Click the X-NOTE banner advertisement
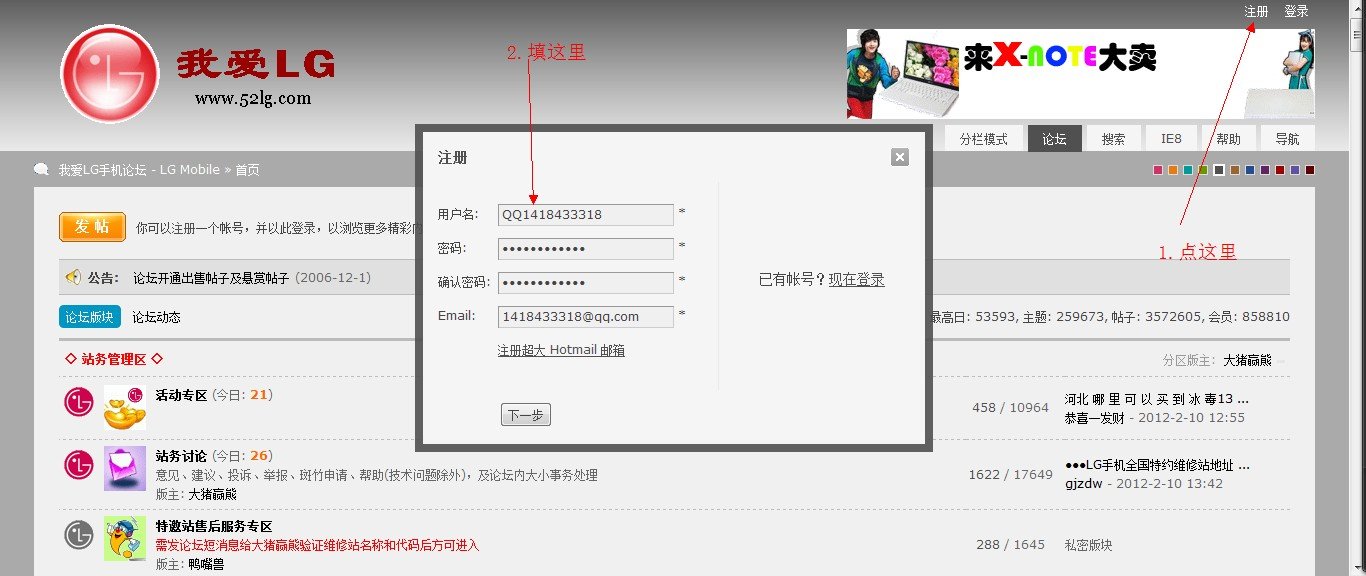 (x=1080, y=73)
